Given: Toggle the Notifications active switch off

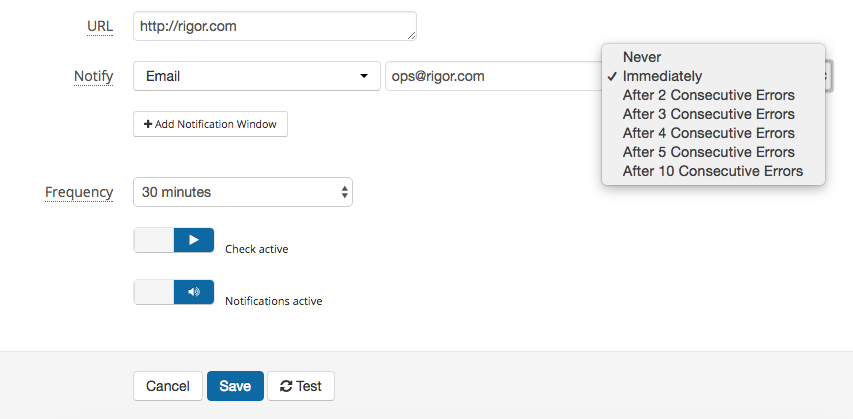Looking at the screenshot, I should click(x=174, y=292).
